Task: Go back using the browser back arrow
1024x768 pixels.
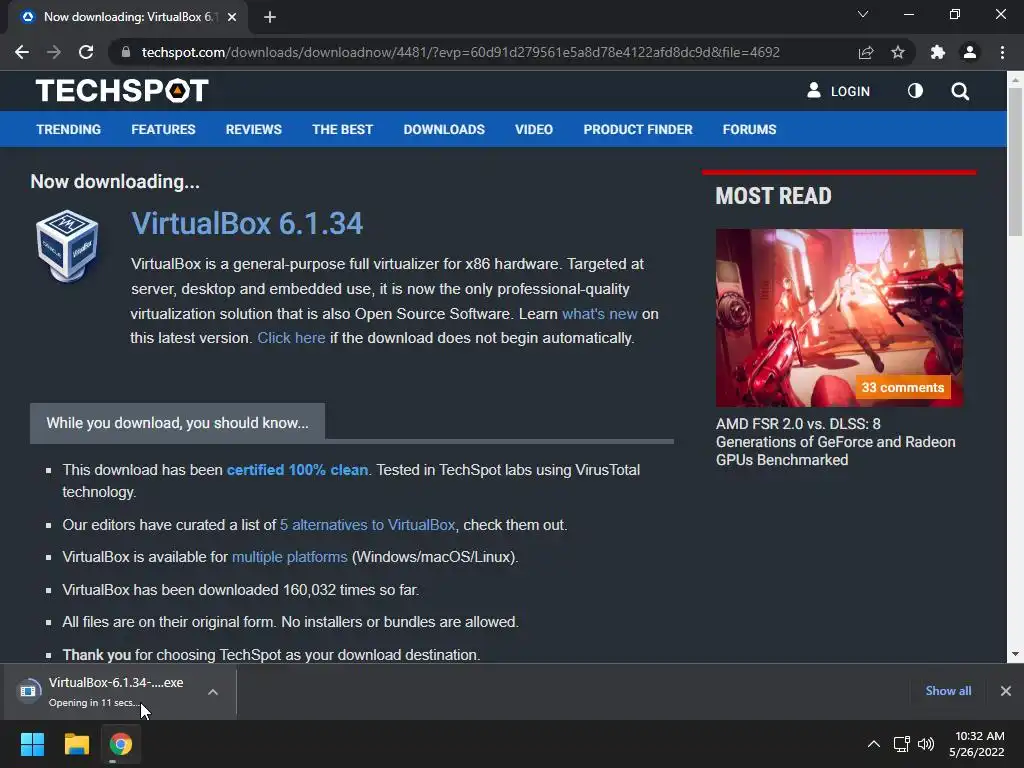Action: click(22, 52)
